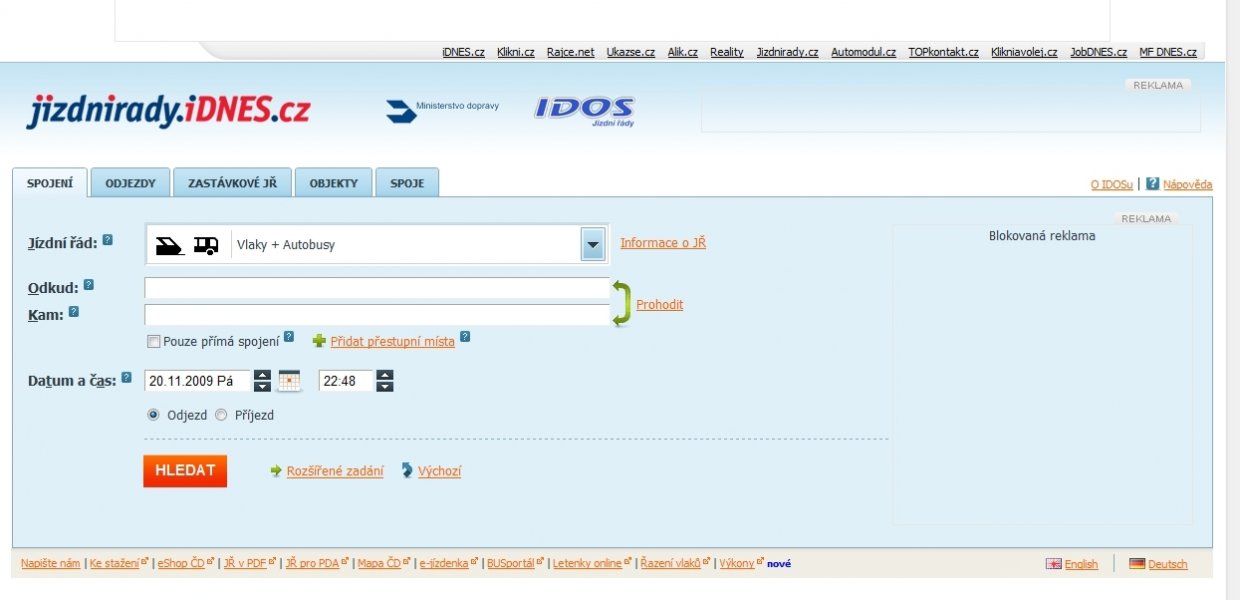Image resolution: width=1240 pixels, height=600 pixels.
Task: Open the Napište nám footer link
Action: point(50,563)
